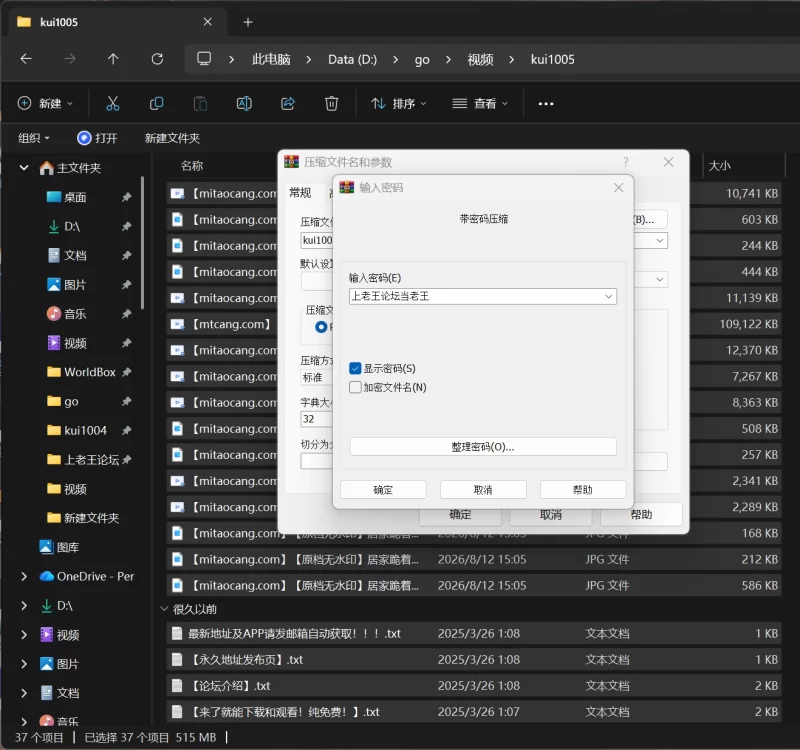Go up one folder level arrow

tap(113, 59)
